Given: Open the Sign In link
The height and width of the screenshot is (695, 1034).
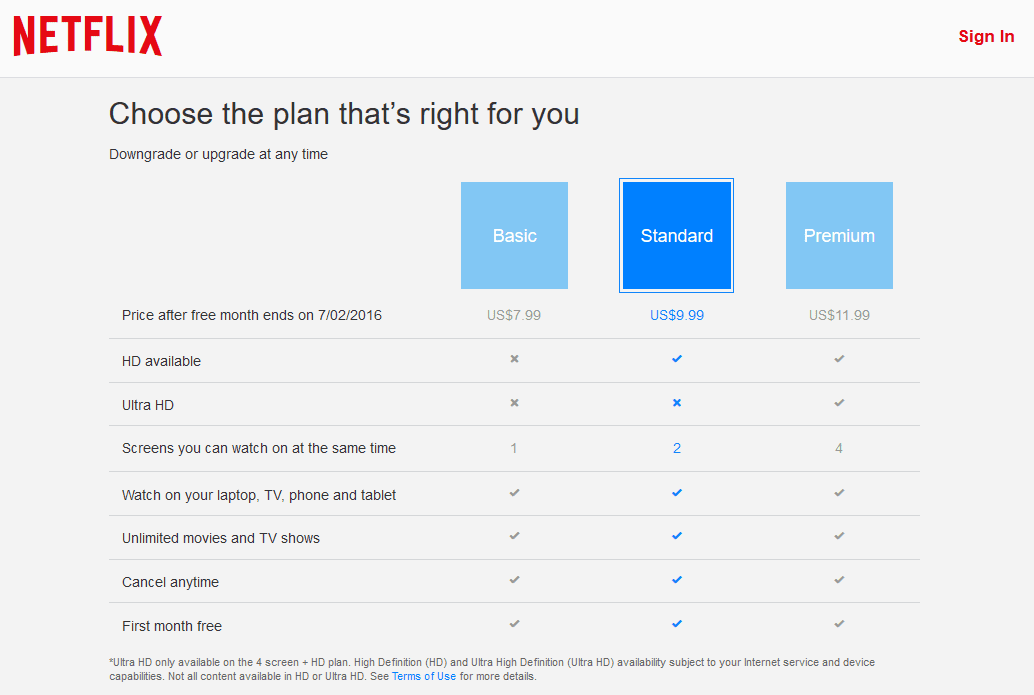Looking at the screenshot, I should (x=986, y=36).
